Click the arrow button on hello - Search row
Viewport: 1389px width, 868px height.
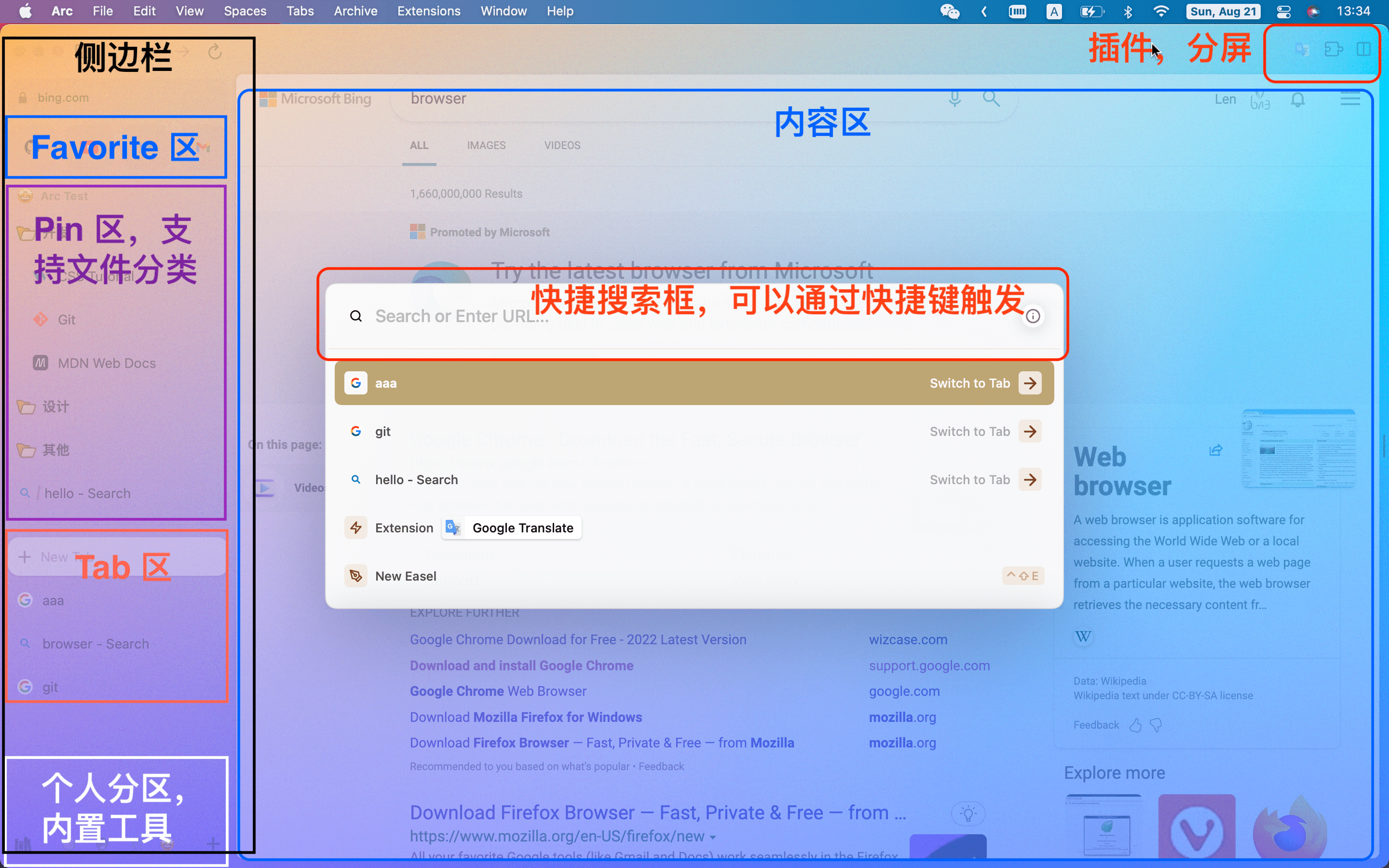coord(1030,479)
